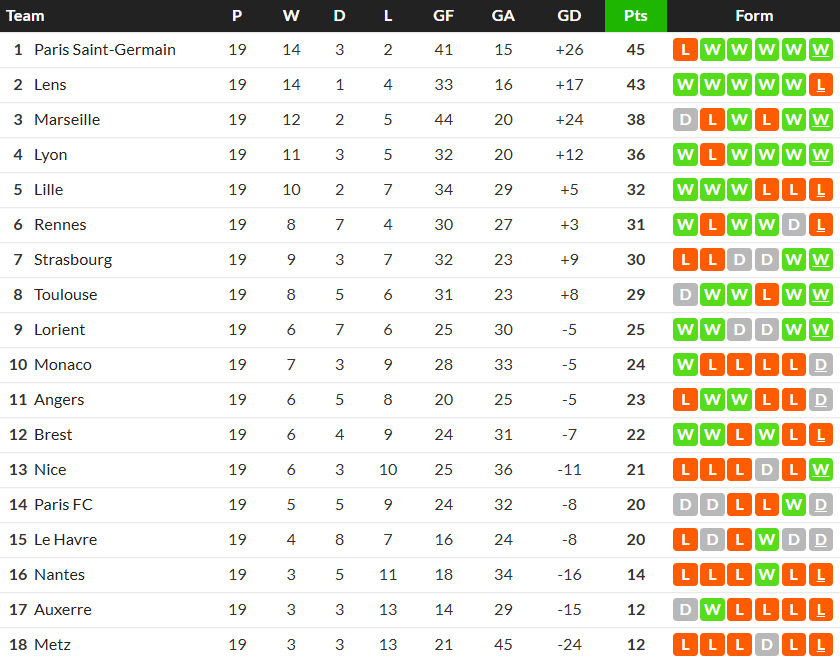Click the win badge in Le Havre's form
Viewport: 840px width, 665px height.
point(767,540)
